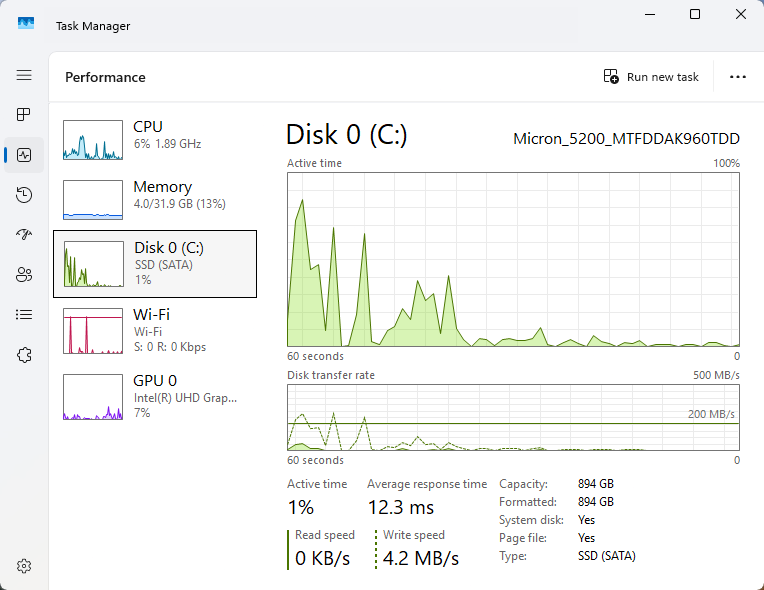Click the System disk Yes value
Image resolution: width=764 pixels, height=590 pixels.
[586, 520]
